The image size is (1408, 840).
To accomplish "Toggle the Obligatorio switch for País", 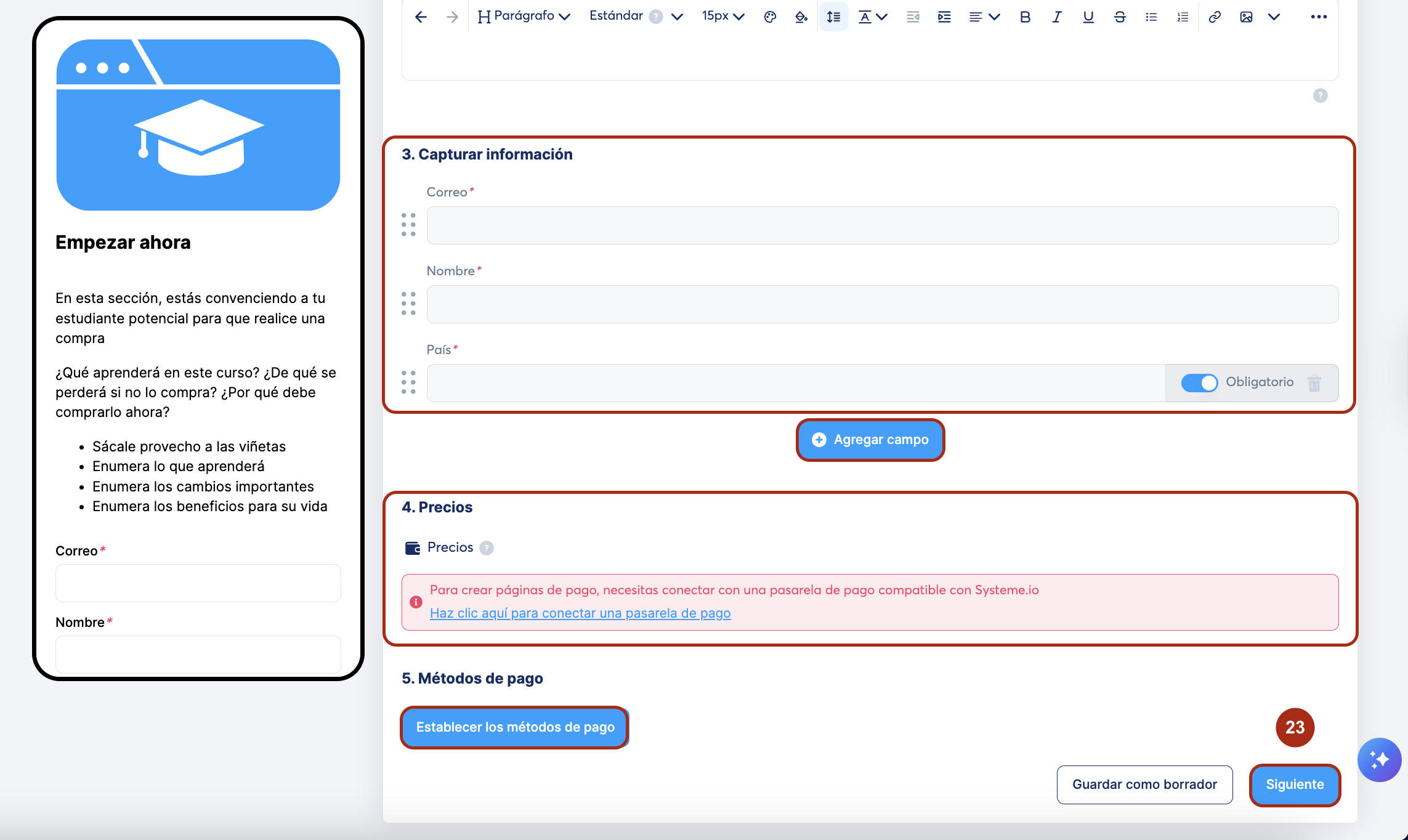I will [x=1199, y=383].
